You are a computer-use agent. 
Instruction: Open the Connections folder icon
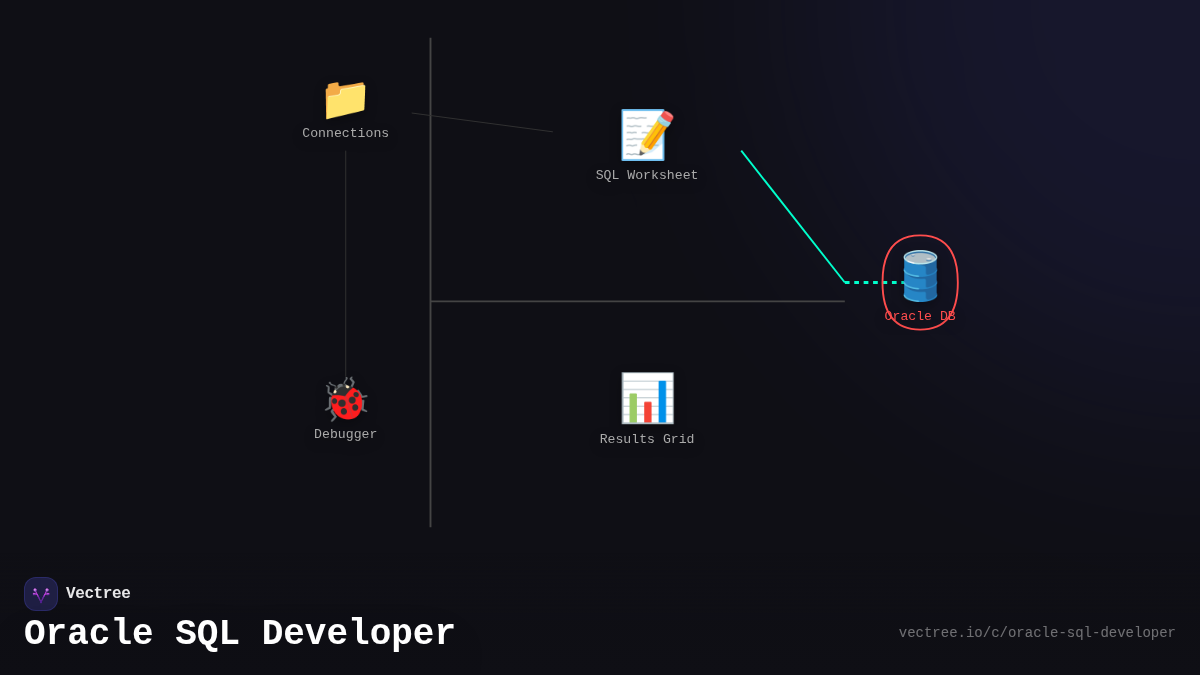tap(345, 99)
